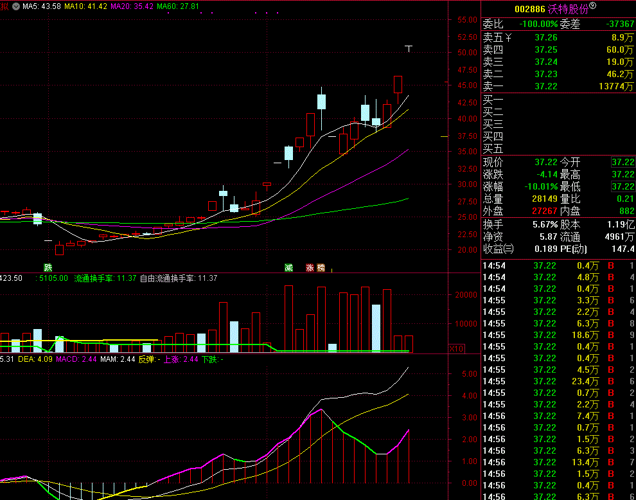Click the 卖三 ask price 37.24
636x500 pixels.
pyautogui.click(x=546, y=62)
